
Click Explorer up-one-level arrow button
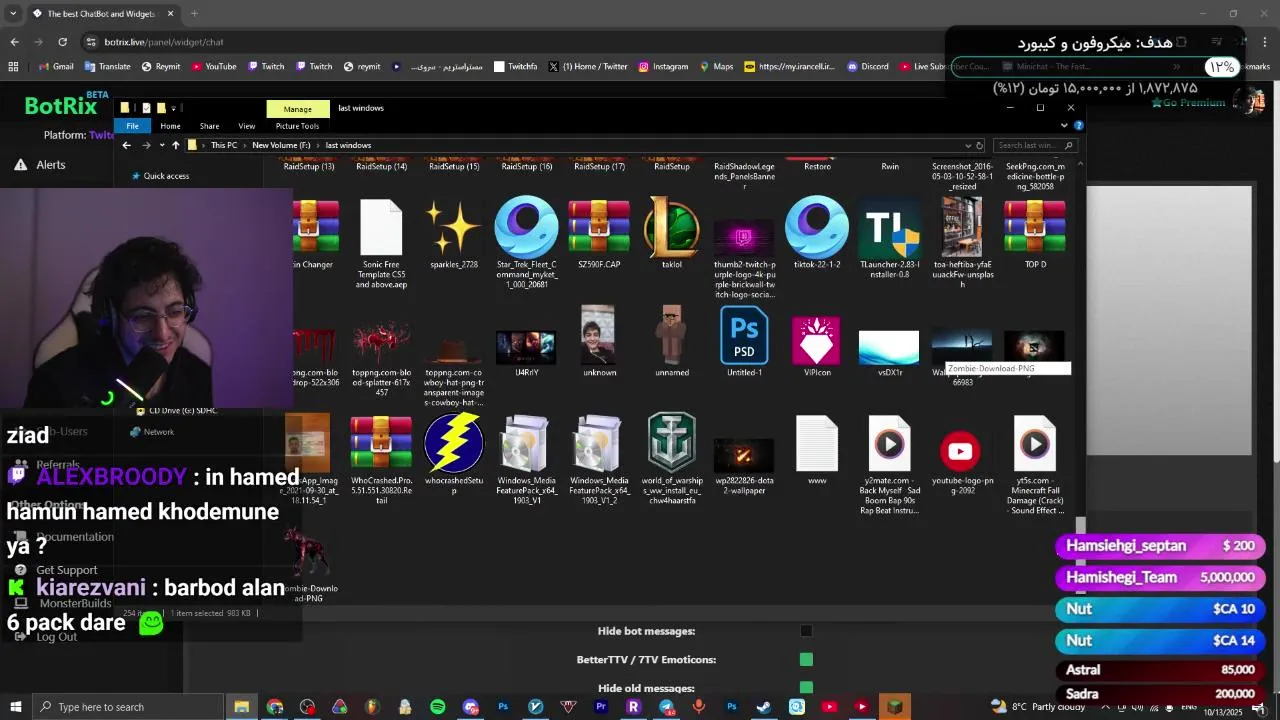tap(176, 145)
